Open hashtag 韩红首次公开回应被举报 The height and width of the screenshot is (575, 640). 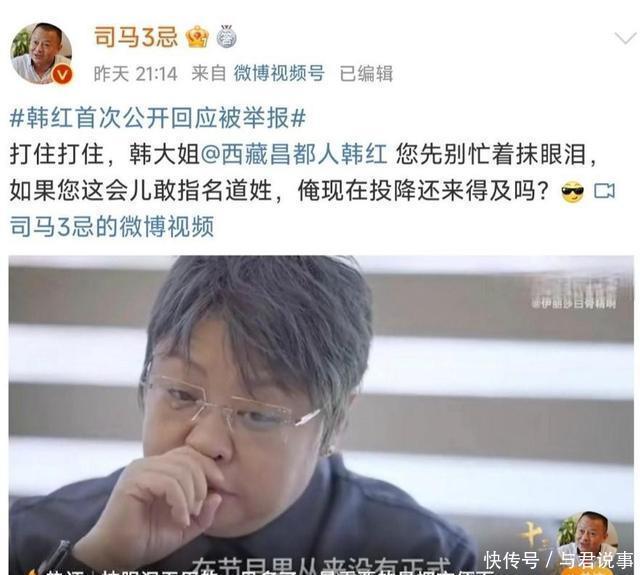[158, 118]
